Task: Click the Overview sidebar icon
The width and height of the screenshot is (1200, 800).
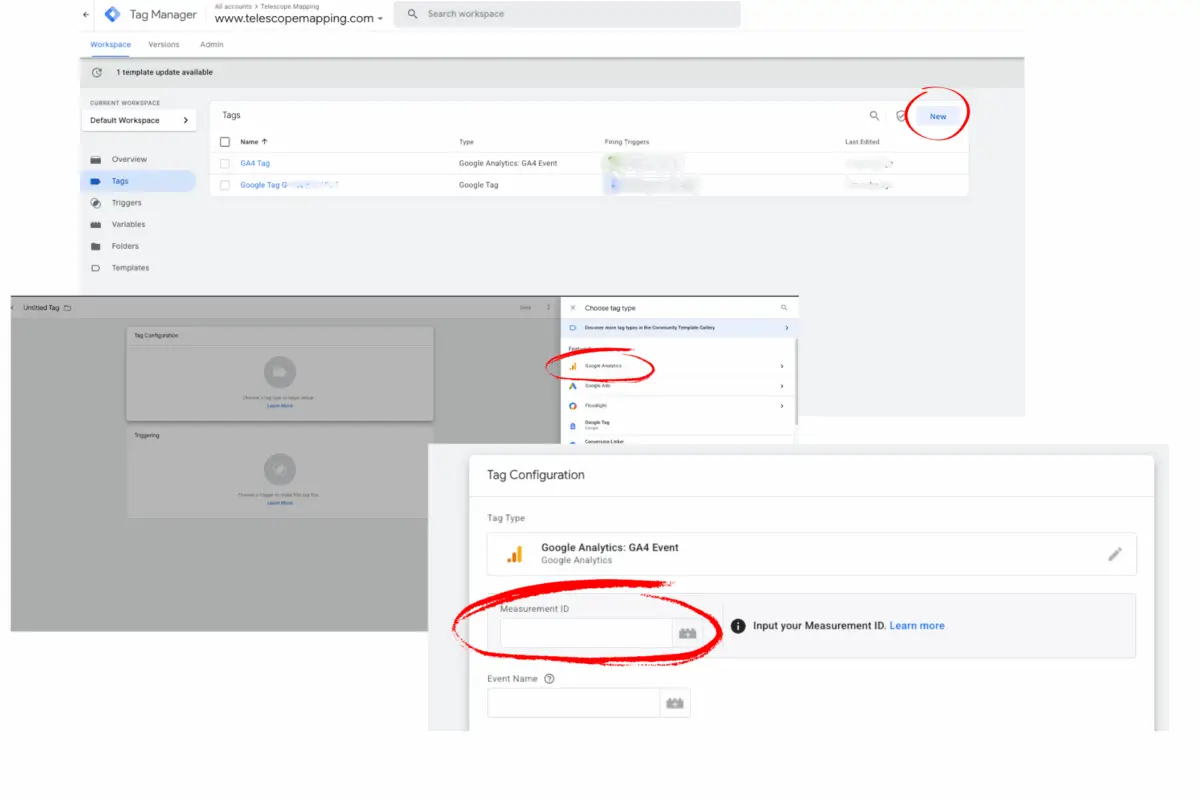Action: (x=96, y=160)
